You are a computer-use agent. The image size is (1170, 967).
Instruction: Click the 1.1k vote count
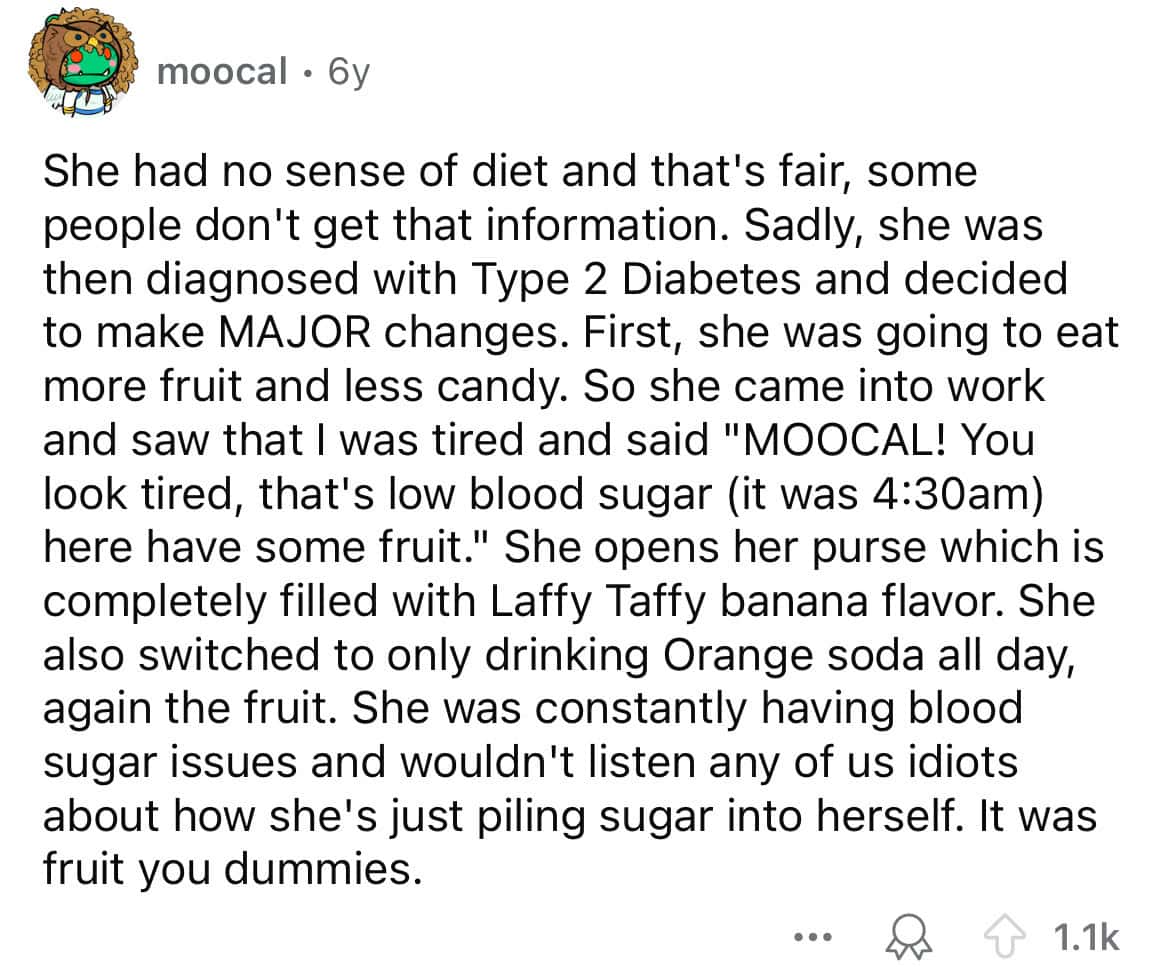tap(1084, 937)
